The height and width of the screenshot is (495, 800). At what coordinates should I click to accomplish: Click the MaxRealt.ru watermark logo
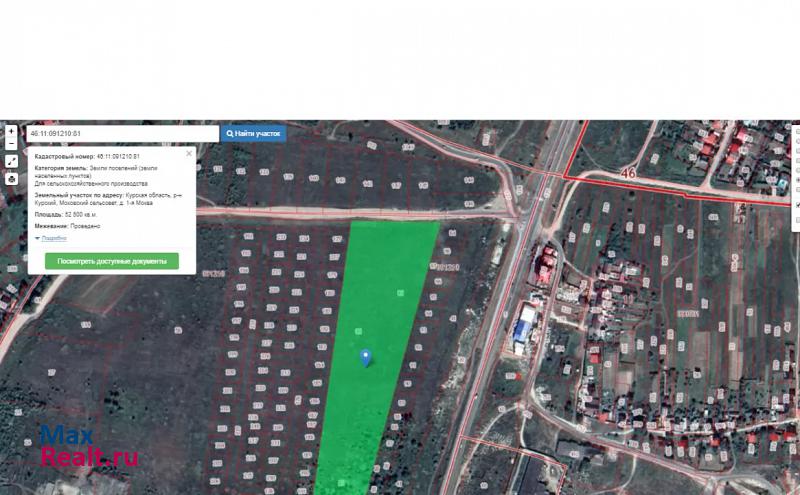pos(89,447)
